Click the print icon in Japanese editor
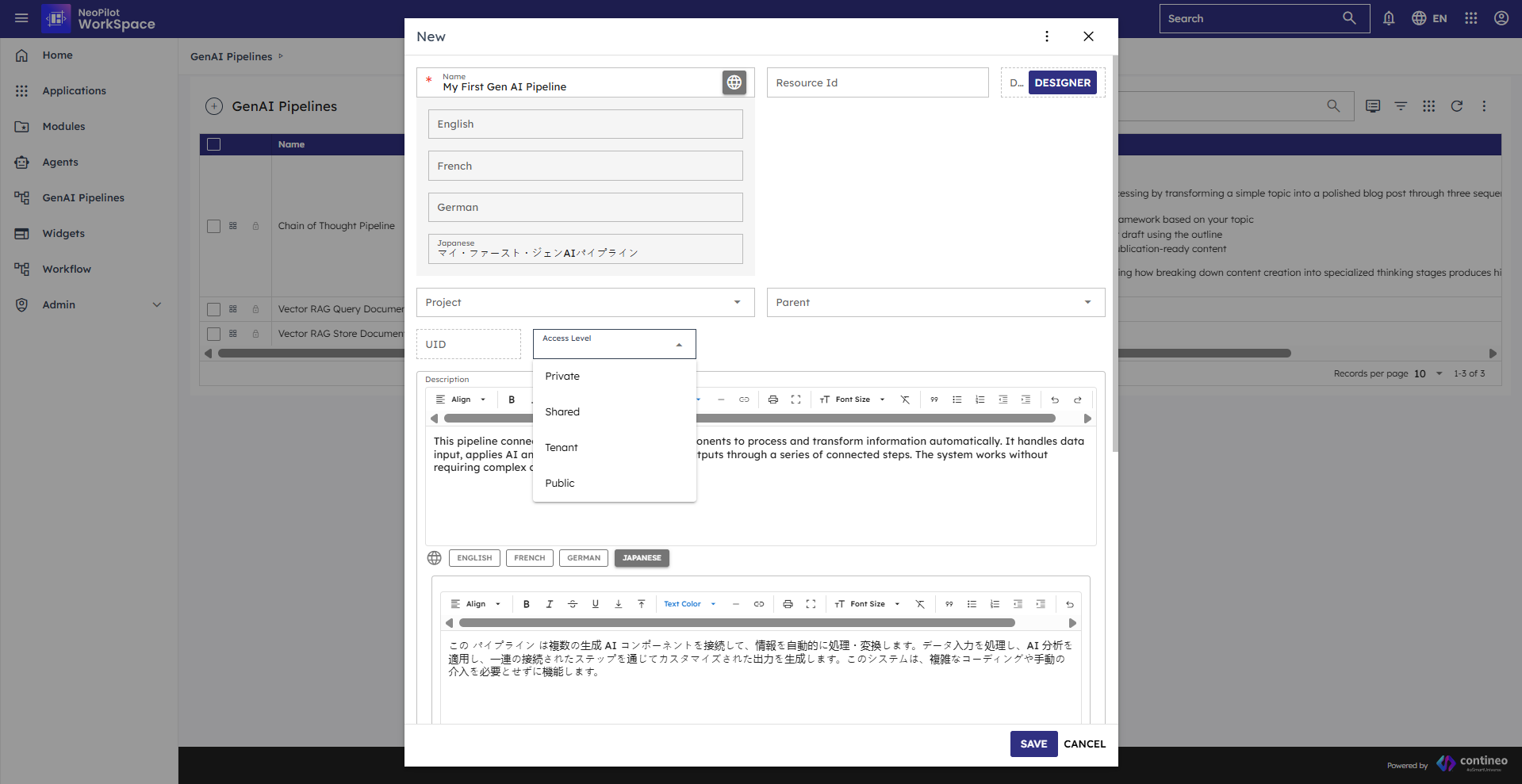Image resolution: width=1522 pixels, height=784 pixels. 788,604
